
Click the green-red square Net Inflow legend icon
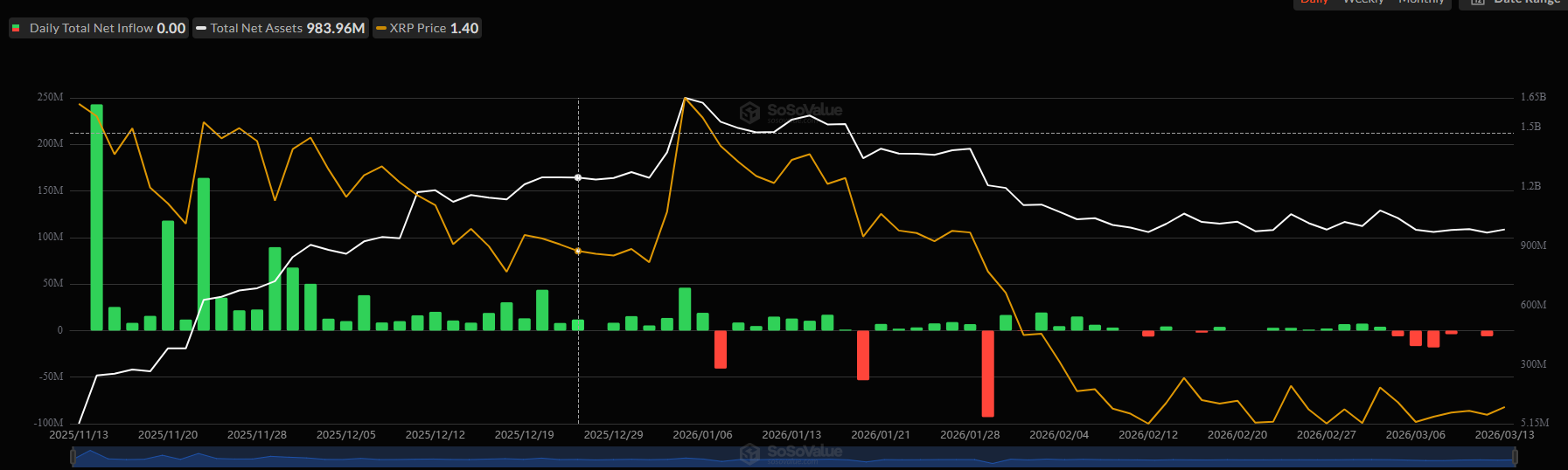16,28
